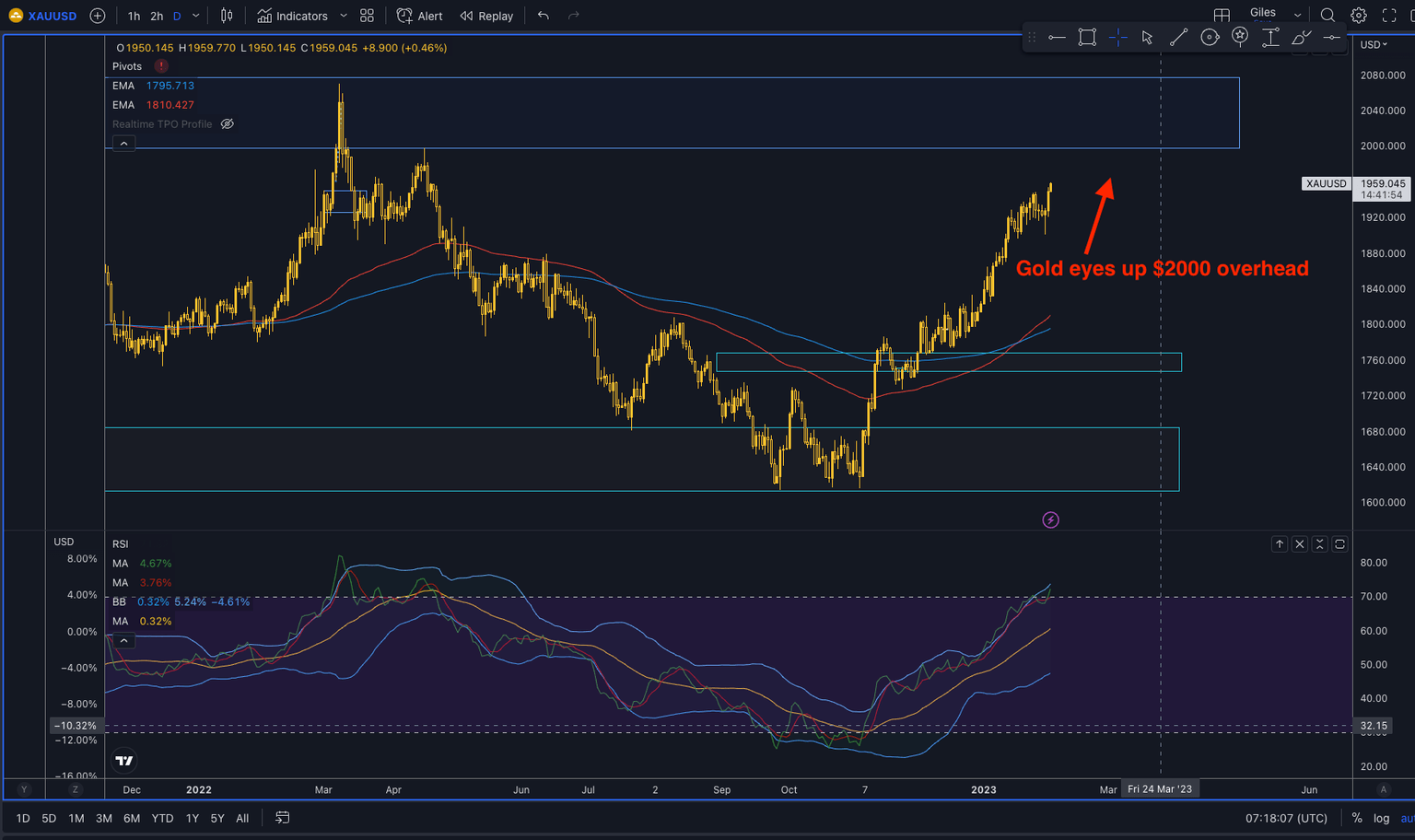The width and height of the screenshot is (1415, 840).
Task: Select the horizontal ray drawing tool
Action: 1057,37
